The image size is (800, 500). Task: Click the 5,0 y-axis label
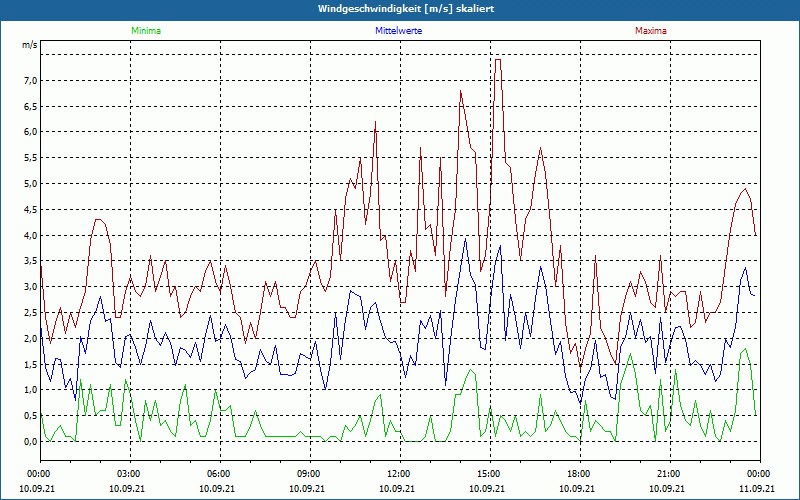point(31,184)
